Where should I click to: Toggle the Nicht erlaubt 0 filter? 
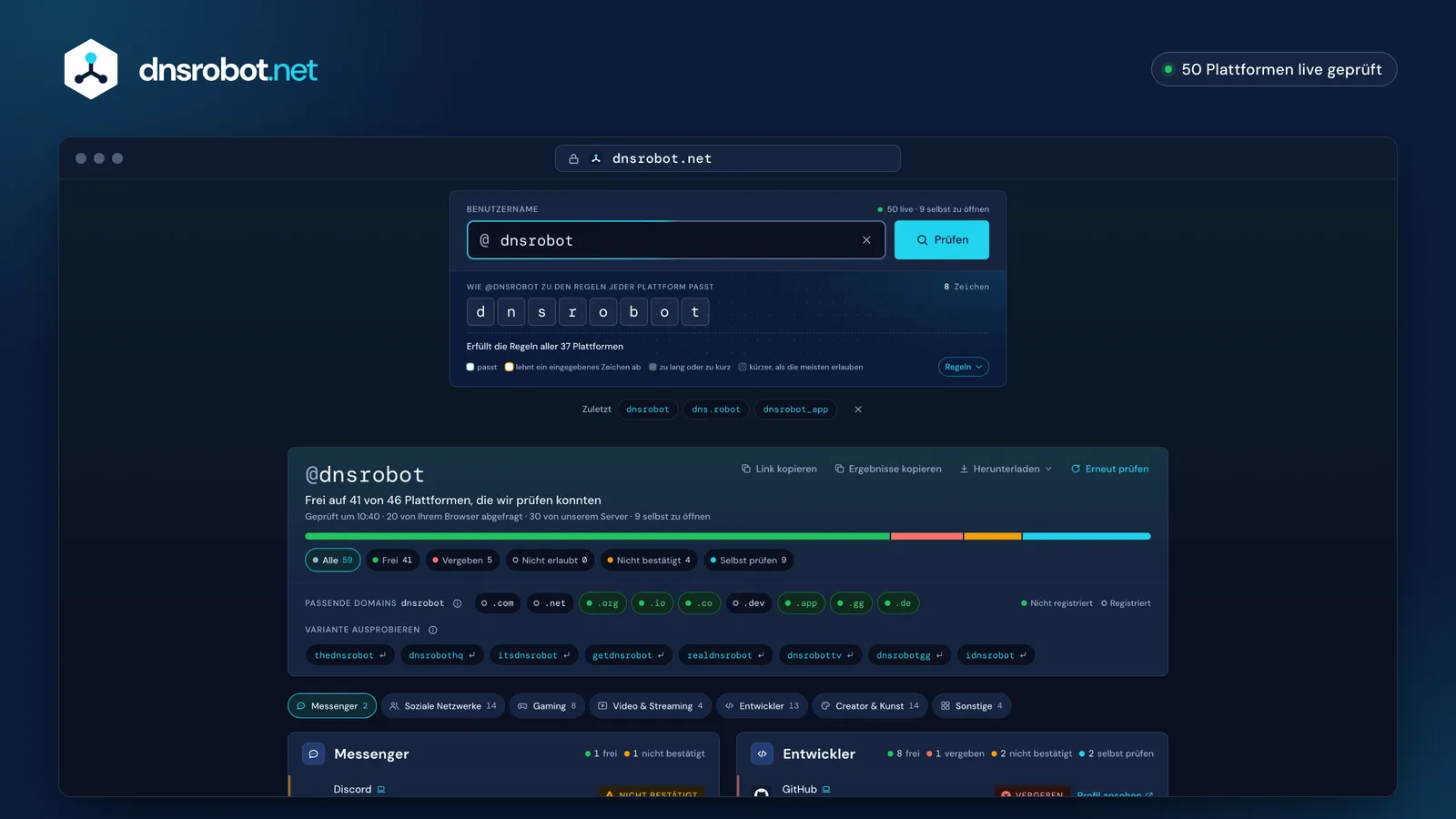coord(550,561)
